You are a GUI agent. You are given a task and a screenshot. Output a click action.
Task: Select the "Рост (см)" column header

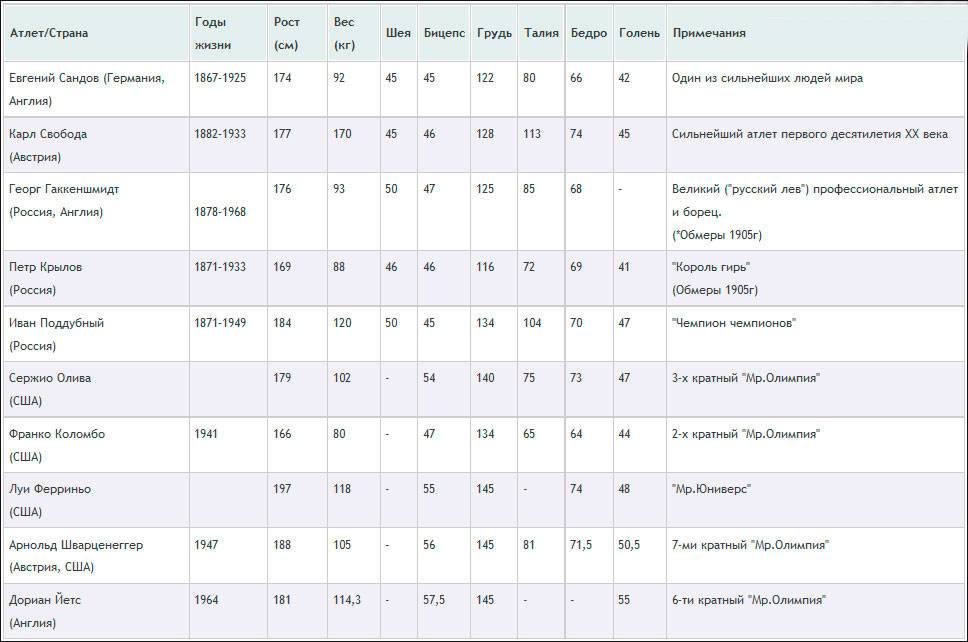(x=286, y=33)
